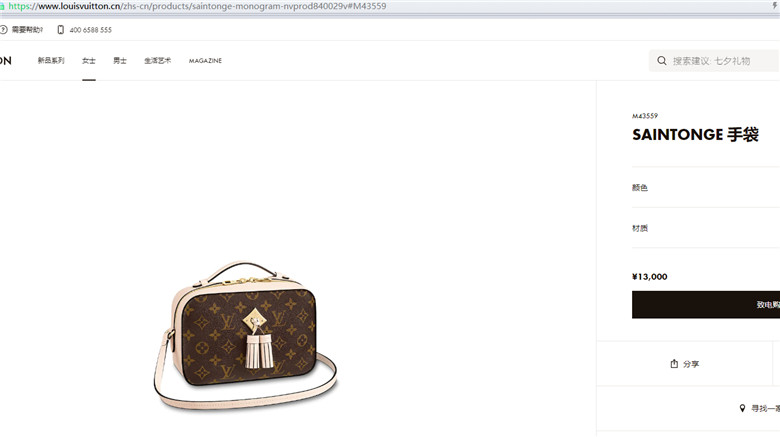This screenshot has width=780, height=437.
Task: Click the price ¥13,000
Action: (x=650, y=277)
